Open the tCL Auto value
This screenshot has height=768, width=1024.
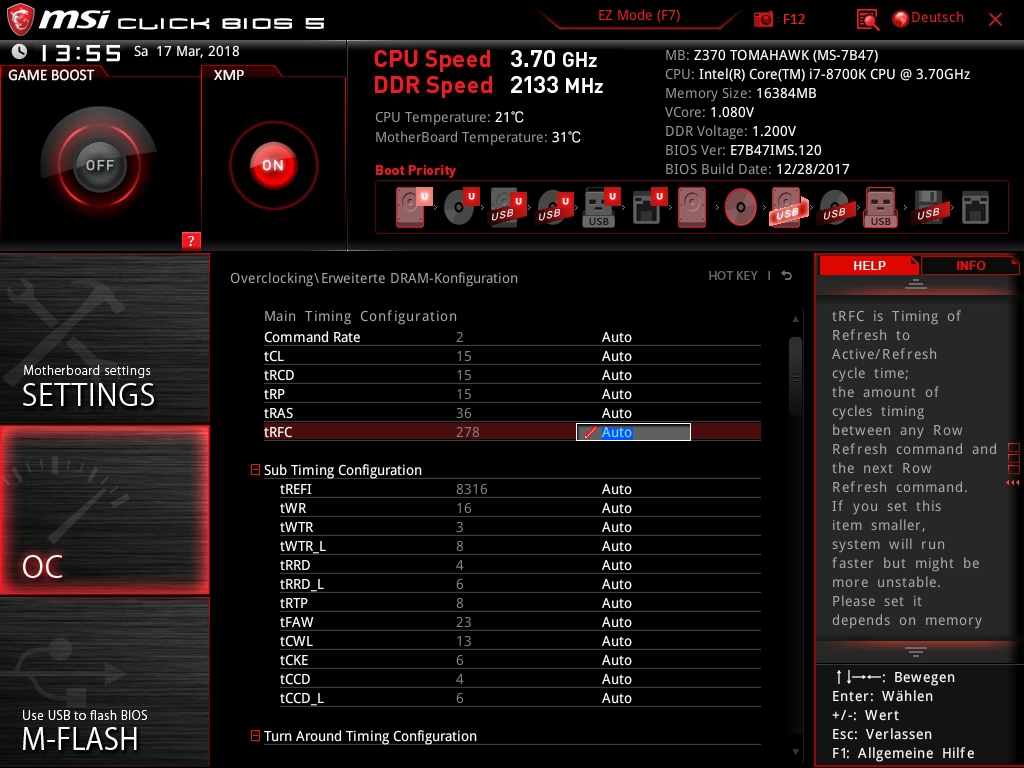tap(616, 356)
